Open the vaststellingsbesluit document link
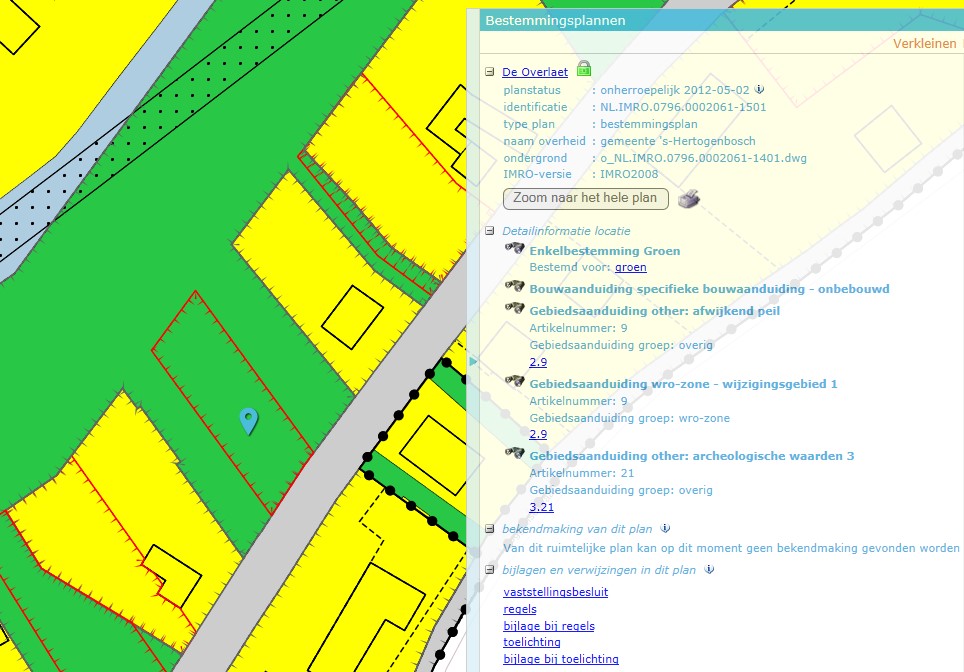The image size is (964, 672). point(555,592)
